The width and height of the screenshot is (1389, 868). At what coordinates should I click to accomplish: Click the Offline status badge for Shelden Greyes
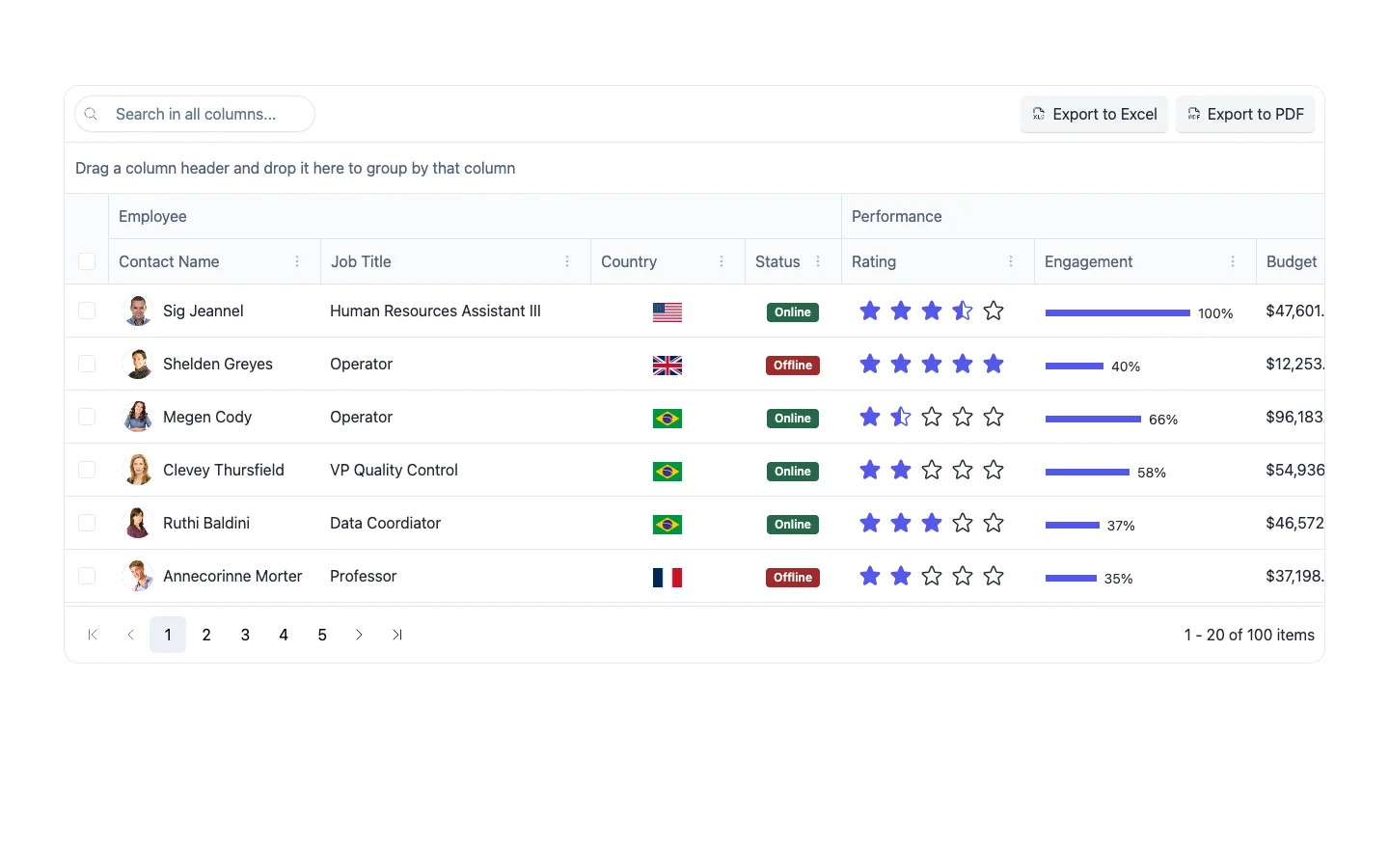793,366
